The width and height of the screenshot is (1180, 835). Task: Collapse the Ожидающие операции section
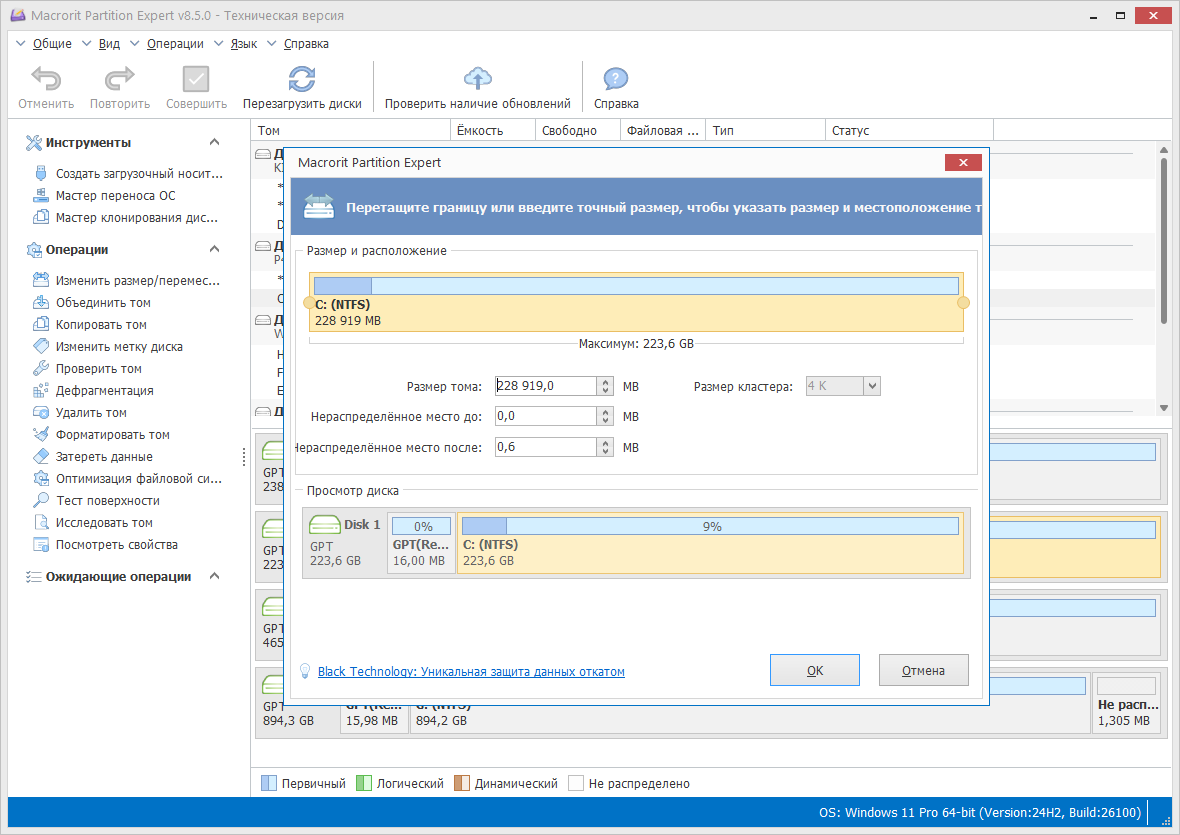pyautogui.click(x=214, y=576)
